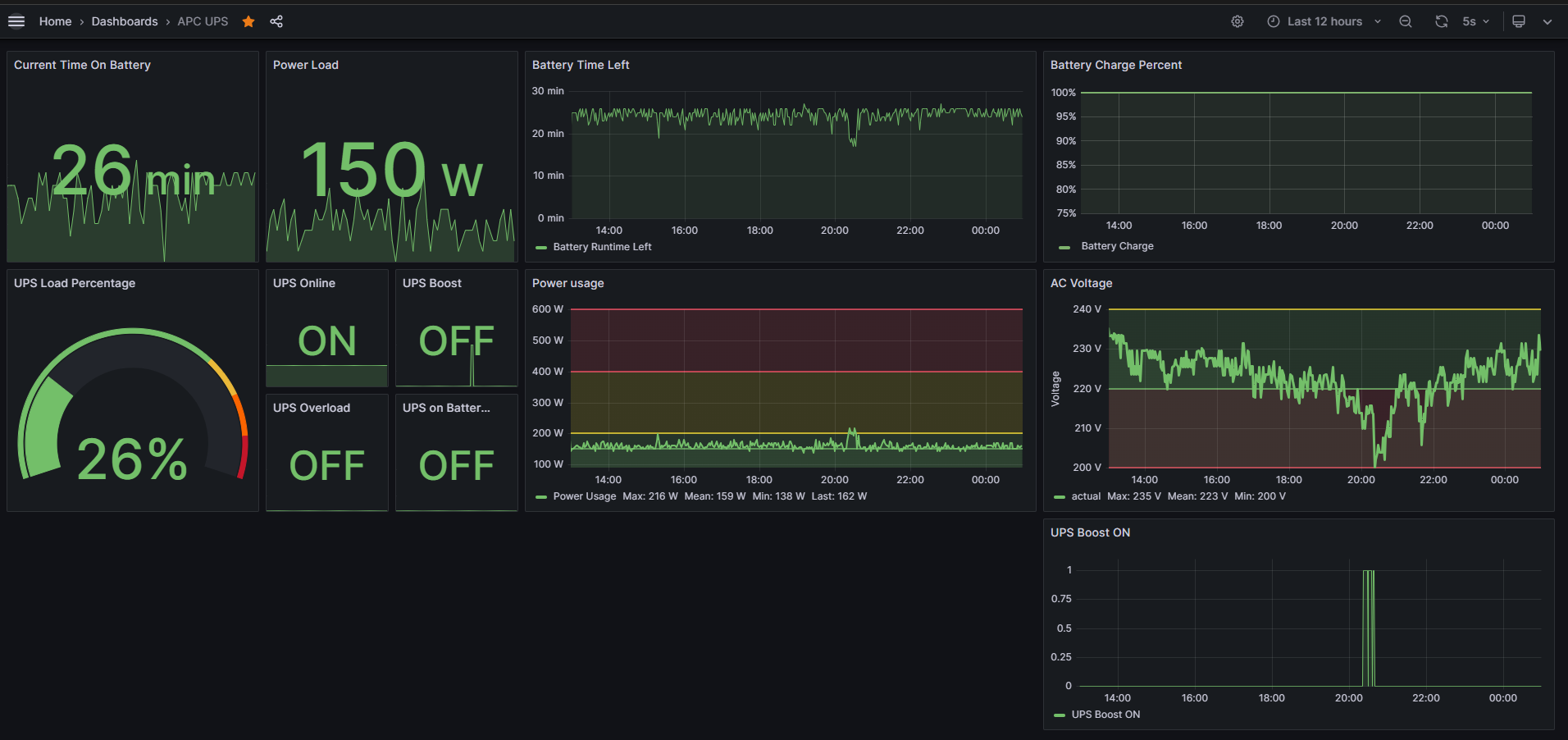This screenshot has width=1568, height=740.
Task: Switch to kiosk TV view mode
Action: click(x=1519, y=21)
